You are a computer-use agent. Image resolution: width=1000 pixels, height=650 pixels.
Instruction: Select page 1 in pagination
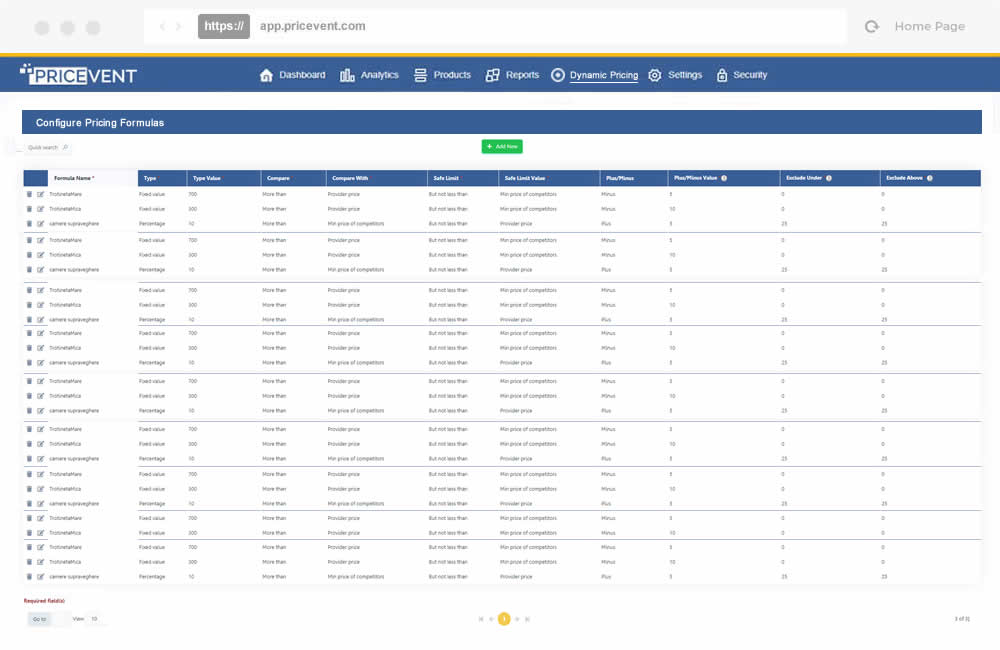coord(504,619)
